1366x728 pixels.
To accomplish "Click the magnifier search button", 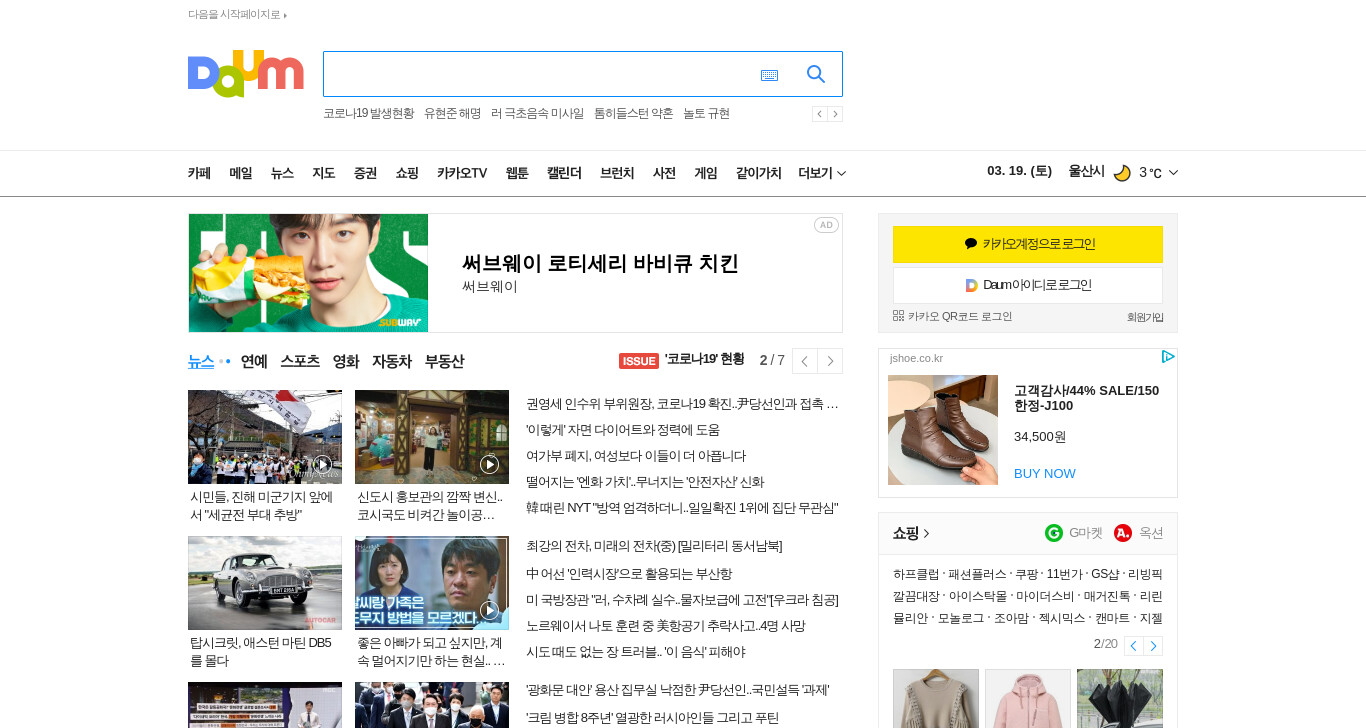I will pos(816,74).
